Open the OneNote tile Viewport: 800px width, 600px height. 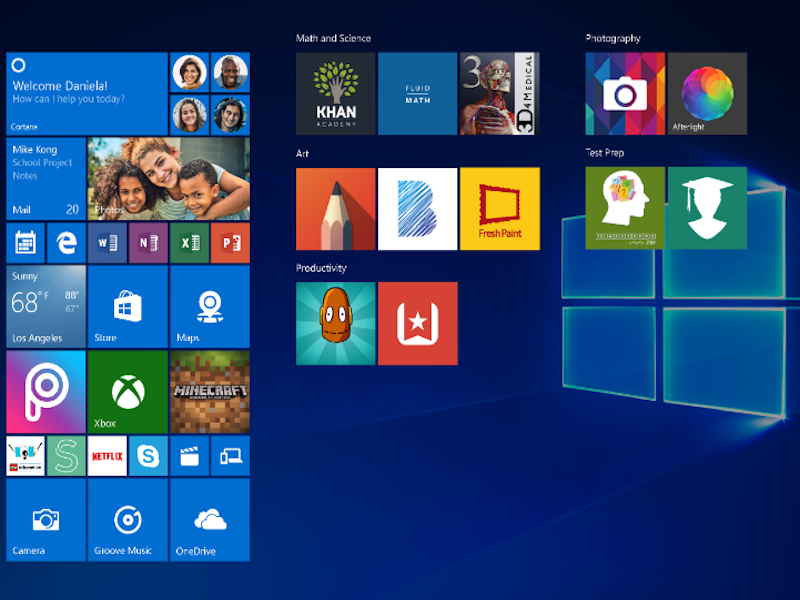click(148, 243)
